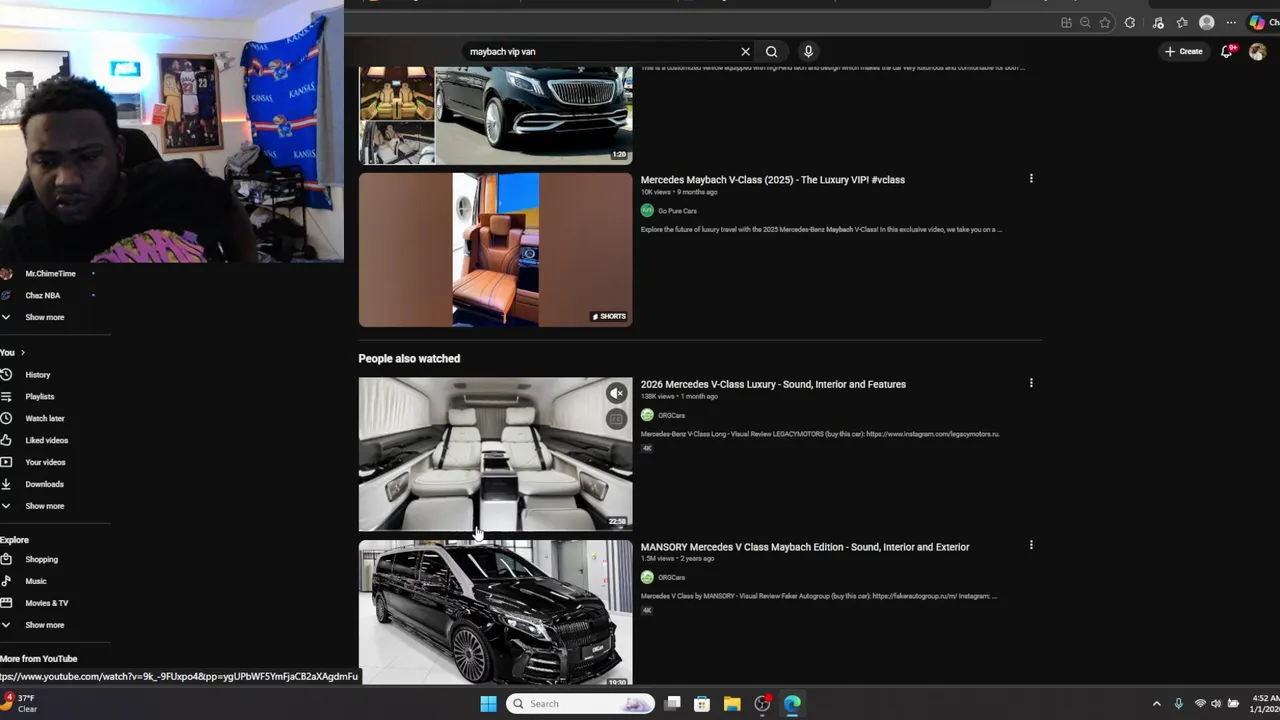The width and height of the screenshot is (1280, 720).
Task: Open the split-screen apps icon in the address bar
Action: [1066, 23]
